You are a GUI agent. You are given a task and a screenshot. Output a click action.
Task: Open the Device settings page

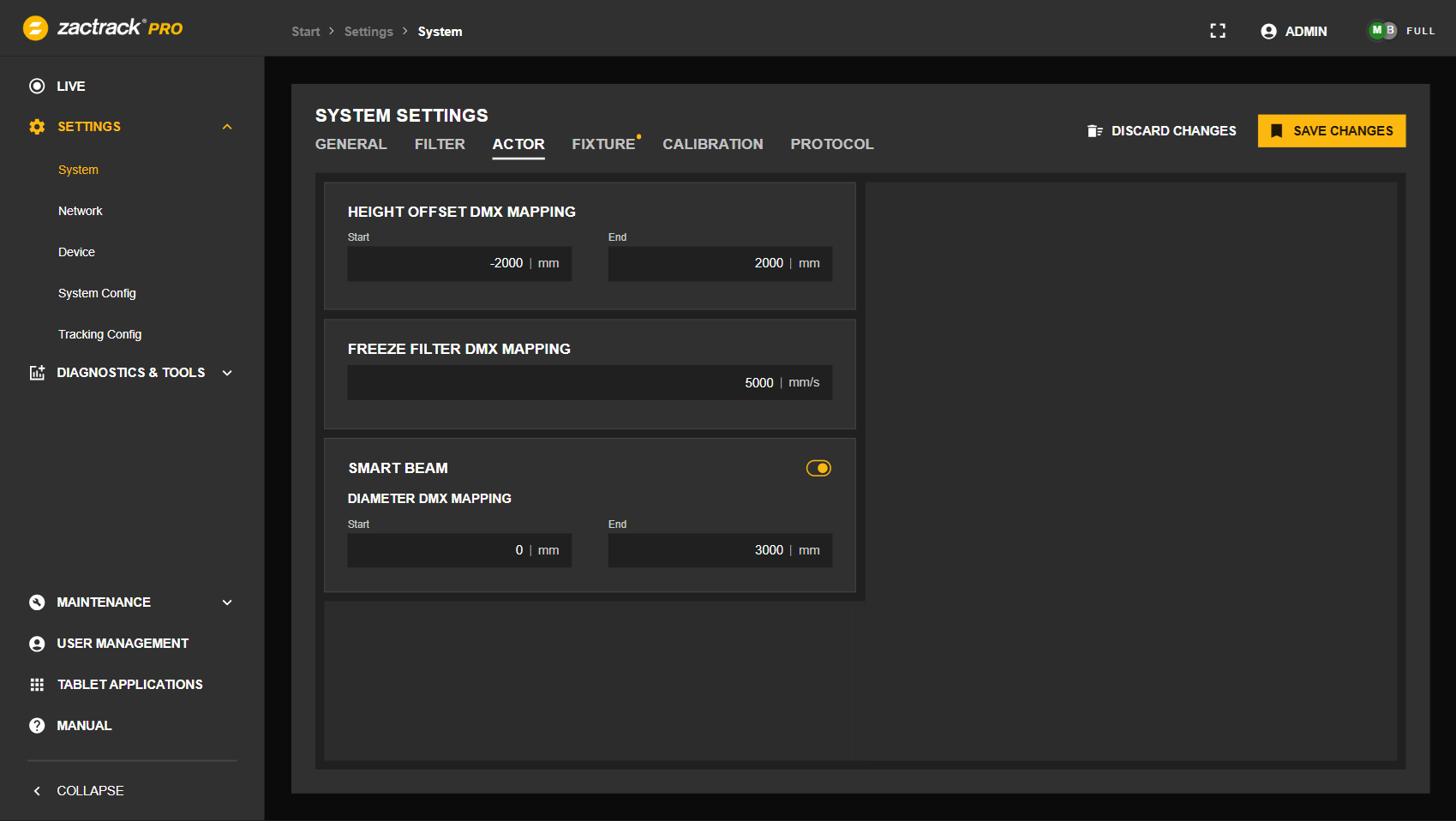(76, 252)
